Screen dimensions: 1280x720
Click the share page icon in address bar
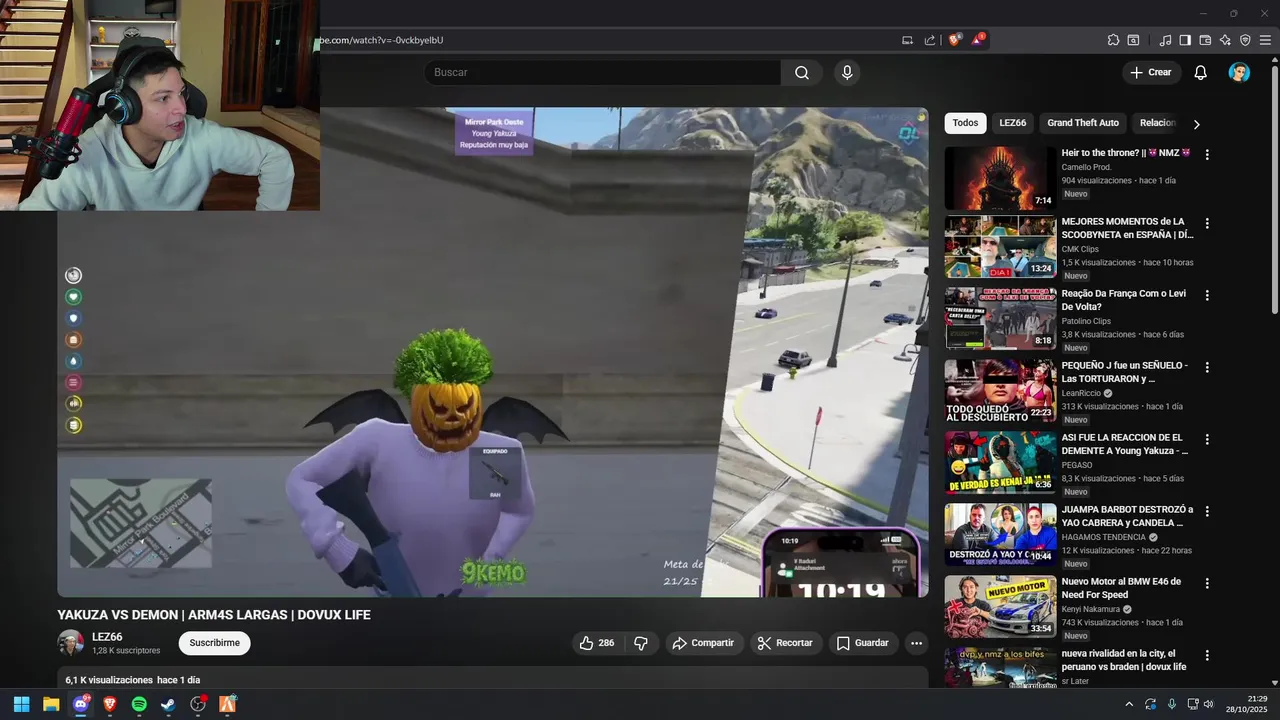tap(930, 40)
